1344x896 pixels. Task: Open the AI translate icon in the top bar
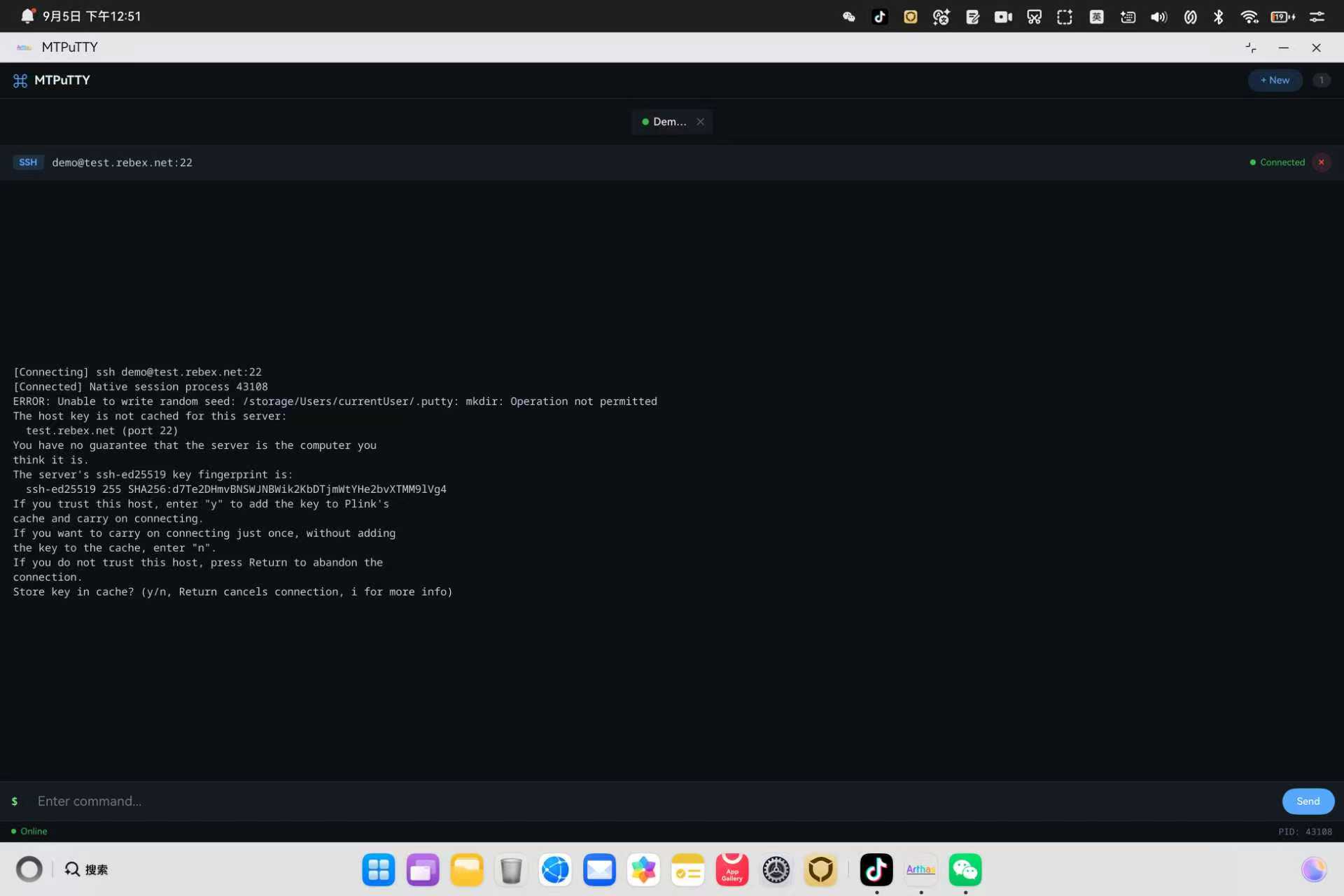pos(941,17)
